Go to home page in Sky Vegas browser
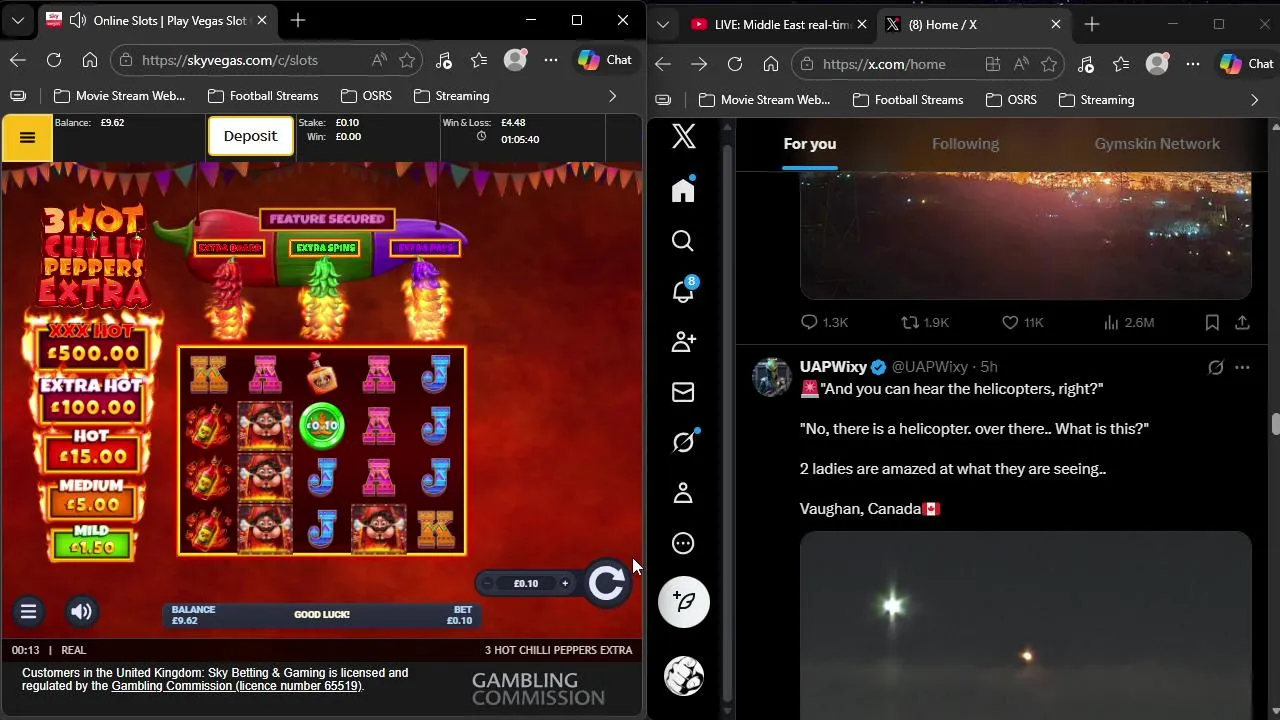Screen dimensions: 1280x720 point(90,60)
